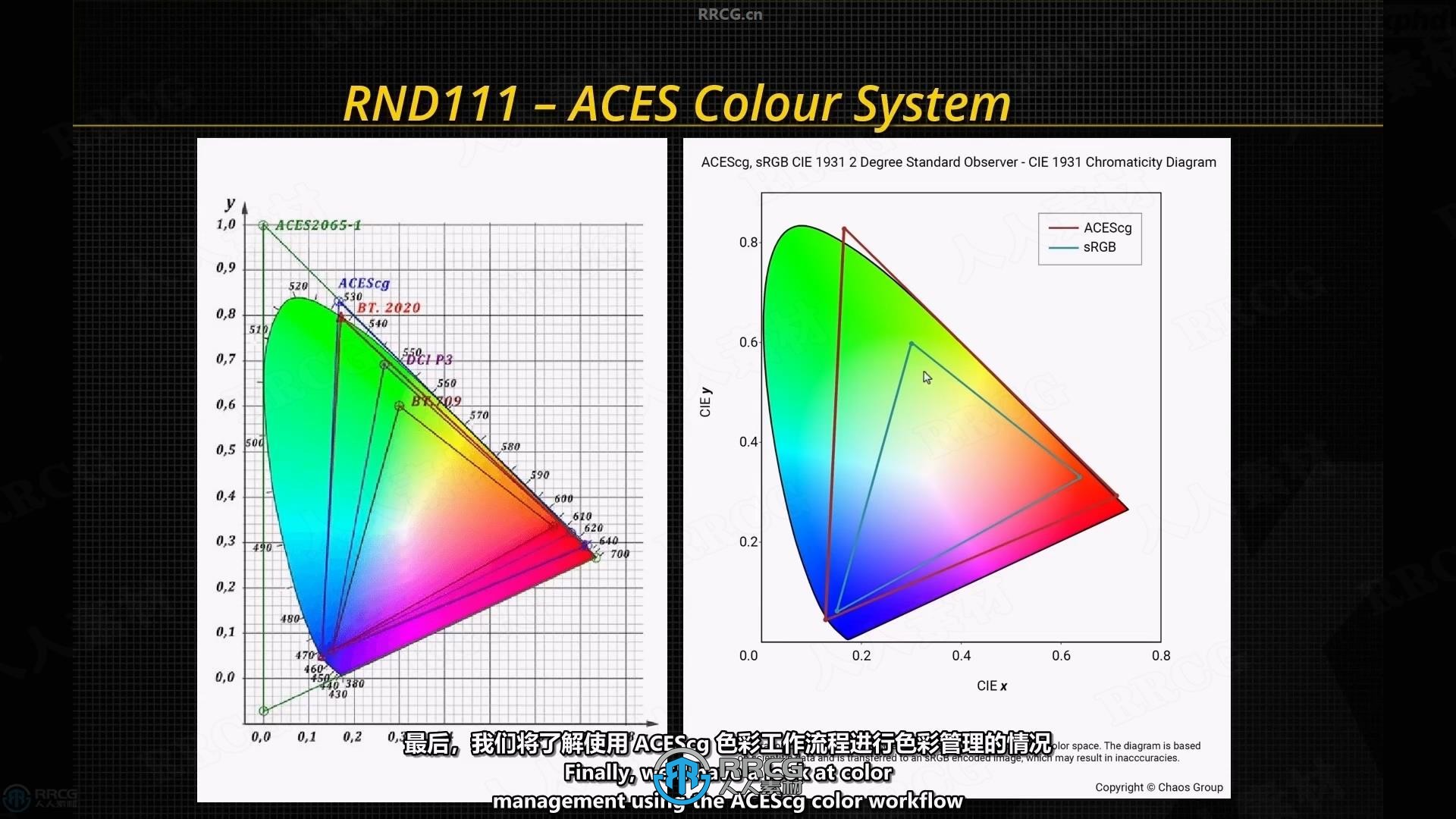Click the red BT. 2020 gamut label

click(x=388, y=307)
